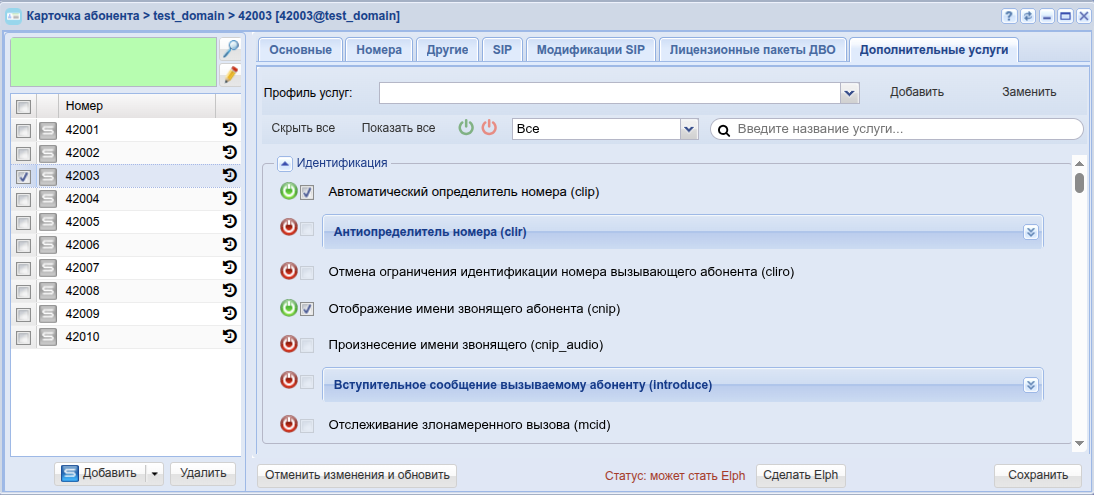Collapse the Идентификация section
The height and width of the screenshot is (495, 1094).
tap(285, 163)
